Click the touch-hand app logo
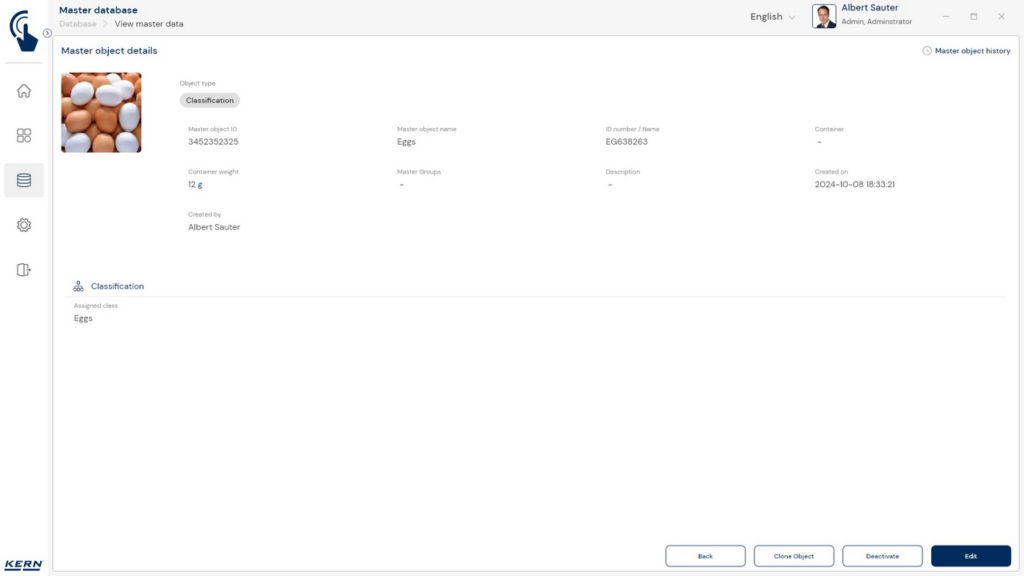1024x576 pixels. 24,30
